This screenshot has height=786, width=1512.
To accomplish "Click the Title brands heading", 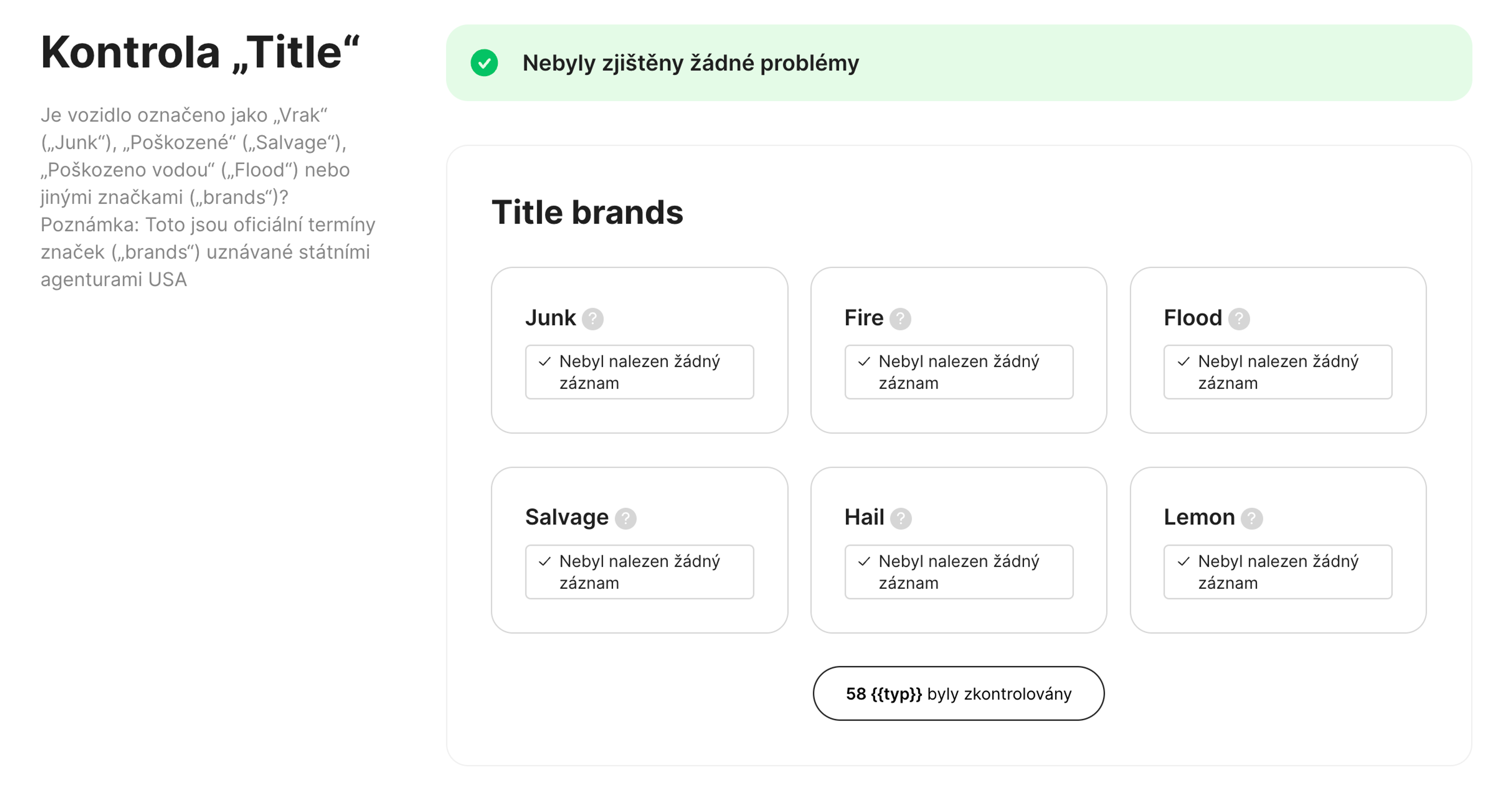I will click(587, 212).
